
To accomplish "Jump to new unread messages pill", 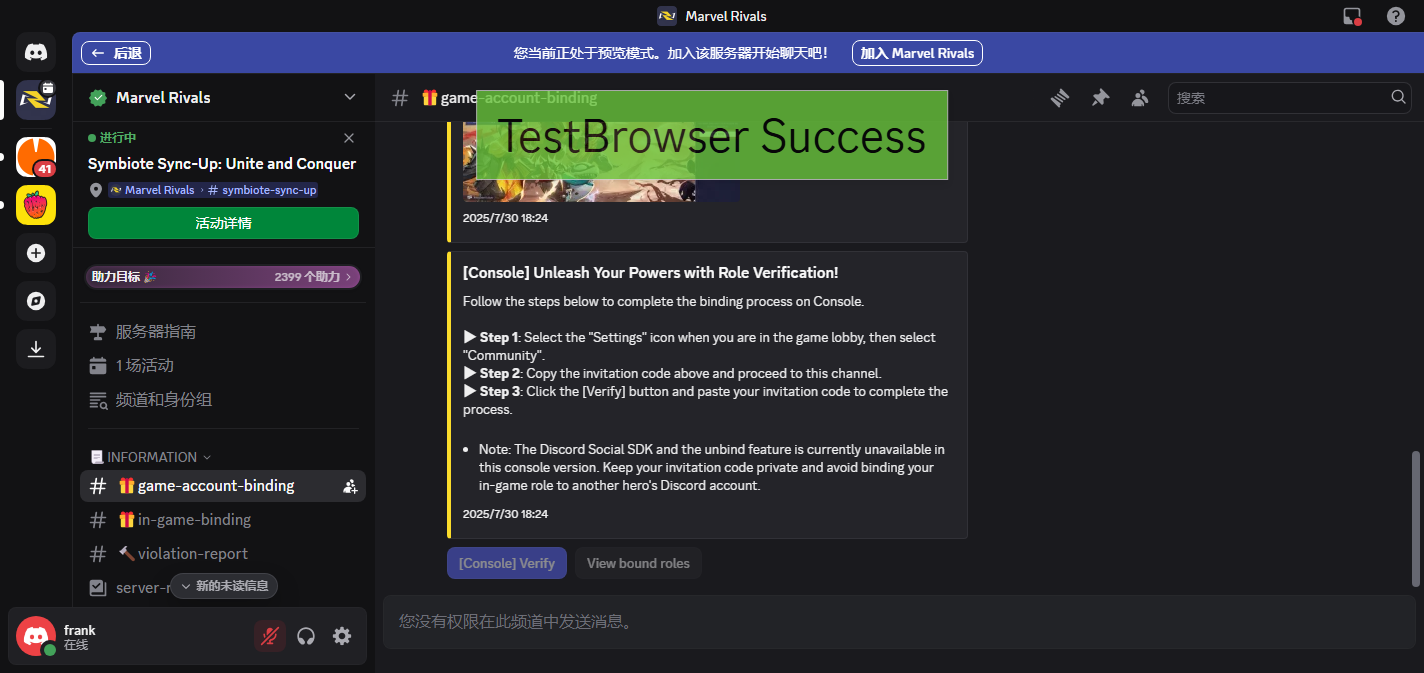I will point(224,586).
